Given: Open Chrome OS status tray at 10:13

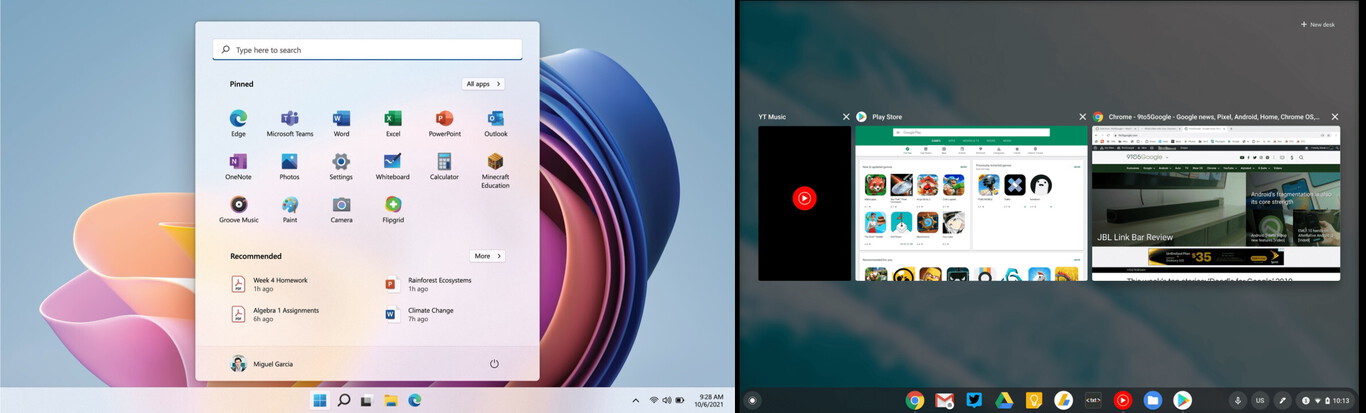Looking at the screenshot, I should click(1326, 400).
